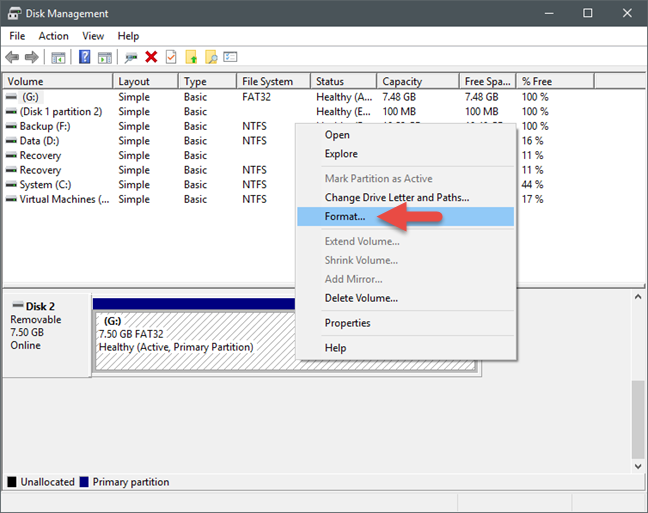
Task: Click the folder with magnifier icon
Action: pyautogui.click(x=211, y=57)
